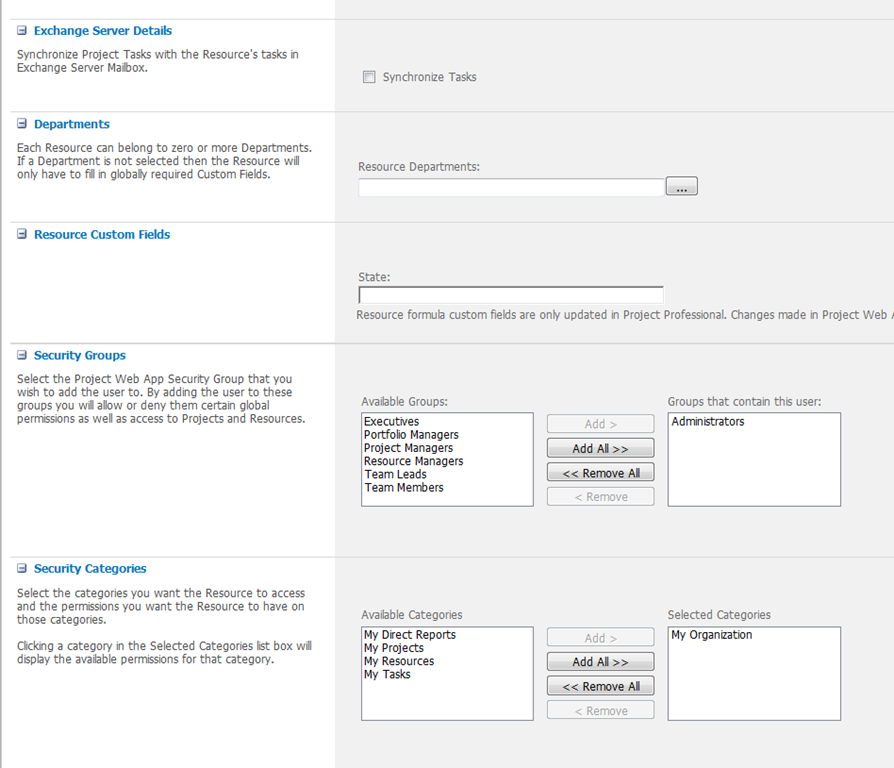Select Executives in Available Groups

(x=392, y=422)
